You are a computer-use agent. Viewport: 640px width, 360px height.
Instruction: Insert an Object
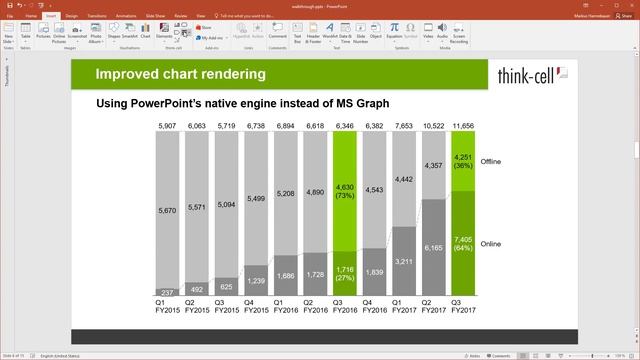point(376,31)
